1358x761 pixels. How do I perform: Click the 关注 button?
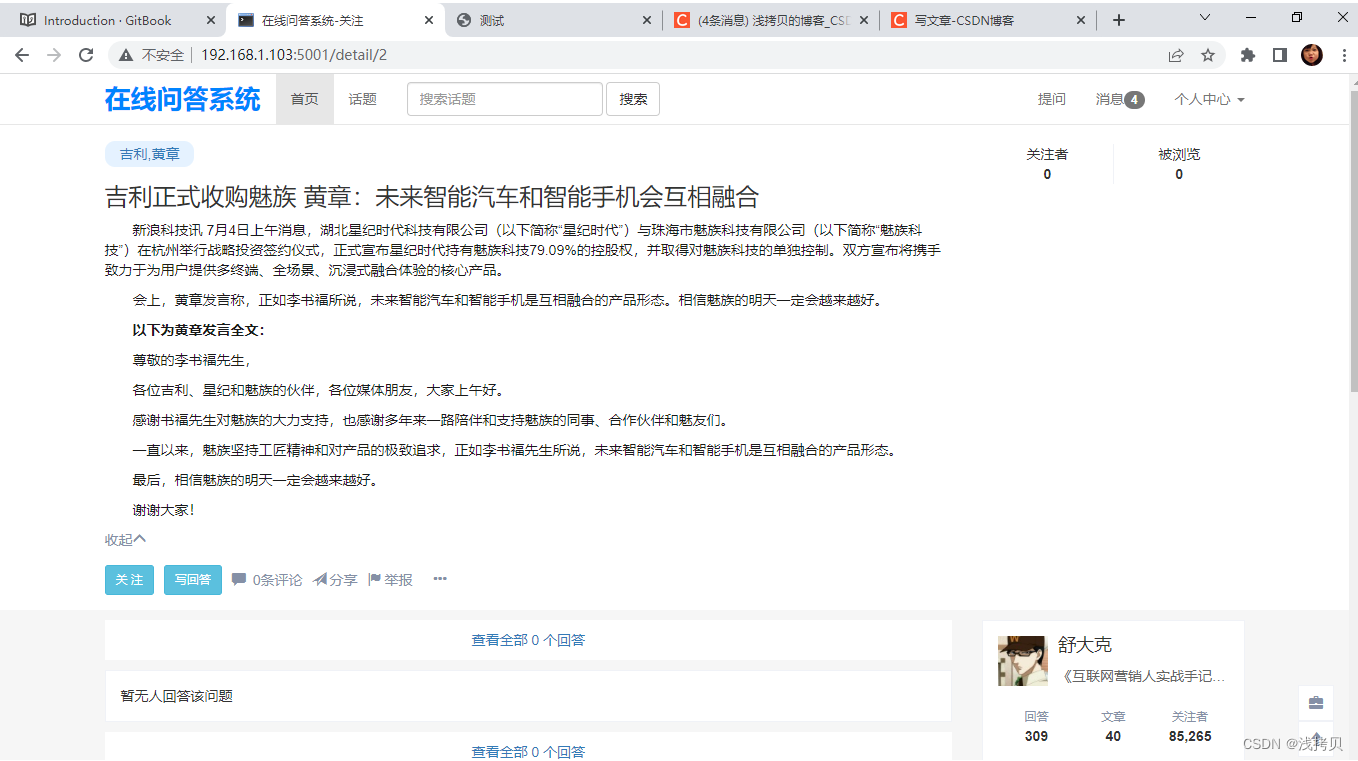(x=129, y=580)
